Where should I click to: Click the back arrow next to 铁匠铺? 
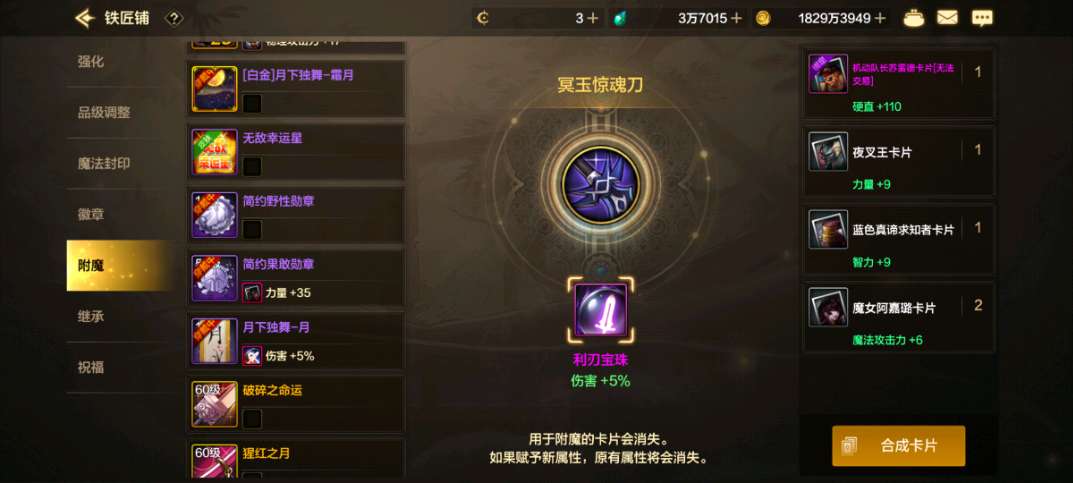(x=84, y=18)
